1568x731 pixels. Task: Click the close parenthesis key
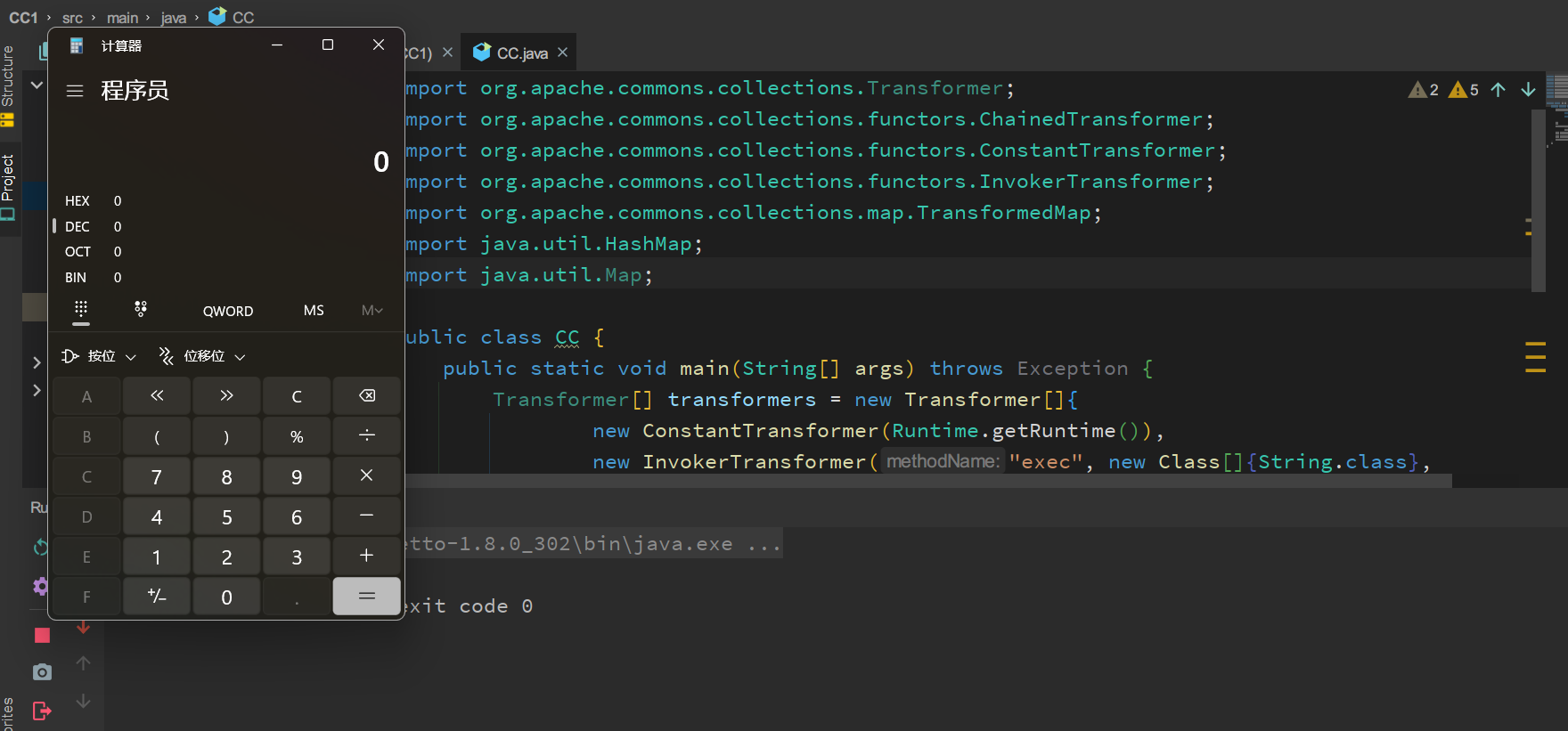coord(226,436)
